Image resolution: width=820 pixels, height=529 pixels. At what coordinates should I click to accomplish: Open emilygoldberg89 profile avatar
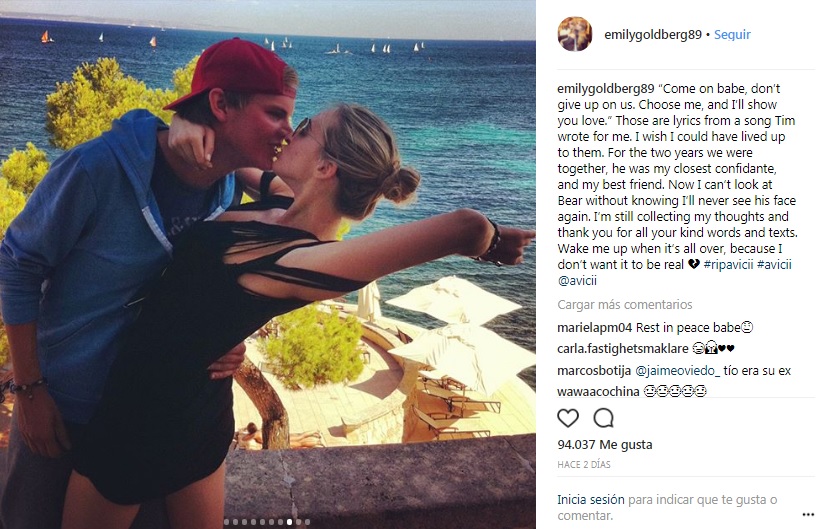click(x=575, y=34)
